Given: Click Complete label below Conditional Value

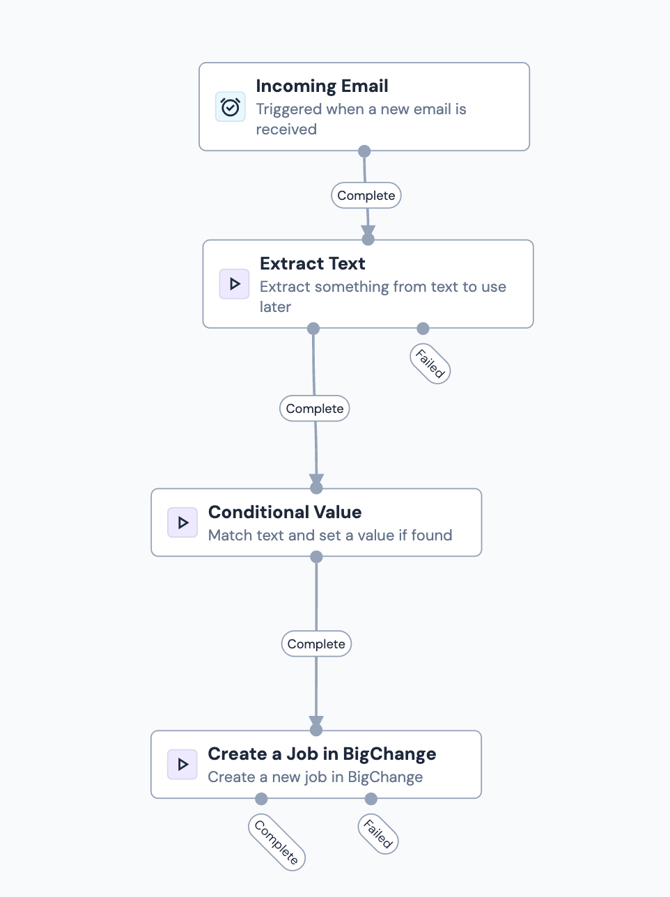Looking at the screenshot, I should (316, 644).
